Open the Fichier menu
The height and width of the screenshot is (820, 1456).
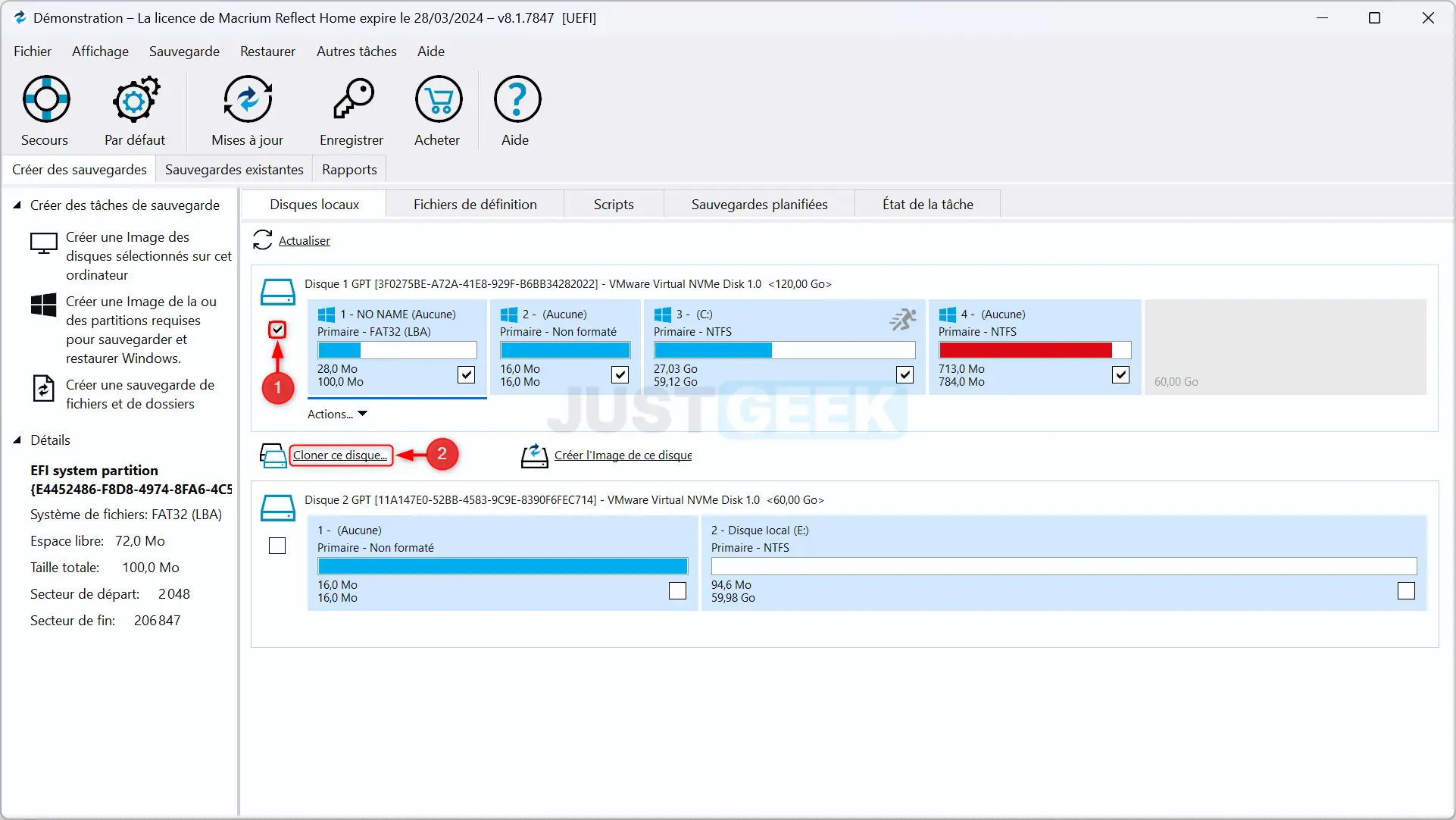pyautogui.click(x=33, y=51)
